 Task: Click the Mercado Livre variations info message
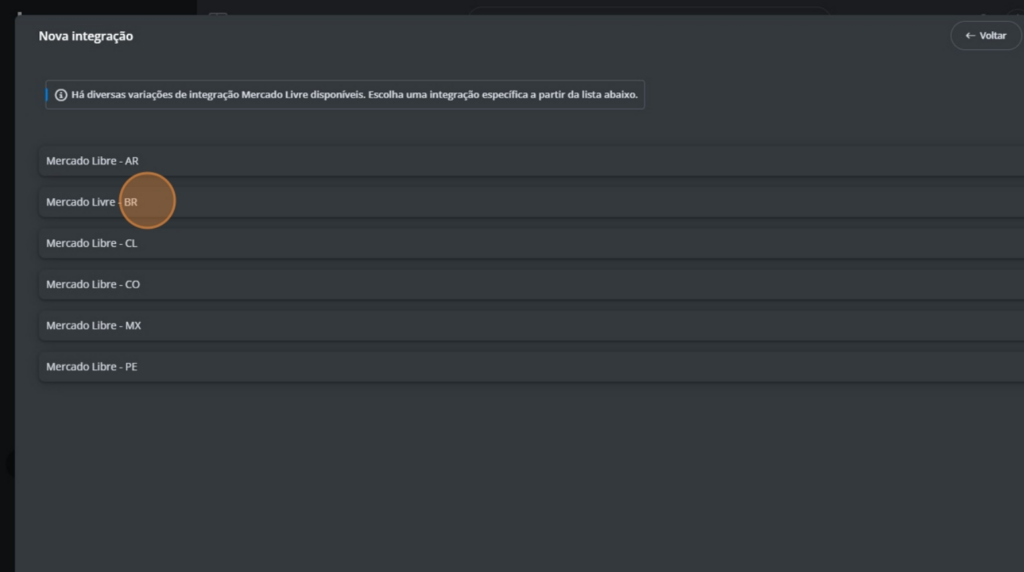354,95
